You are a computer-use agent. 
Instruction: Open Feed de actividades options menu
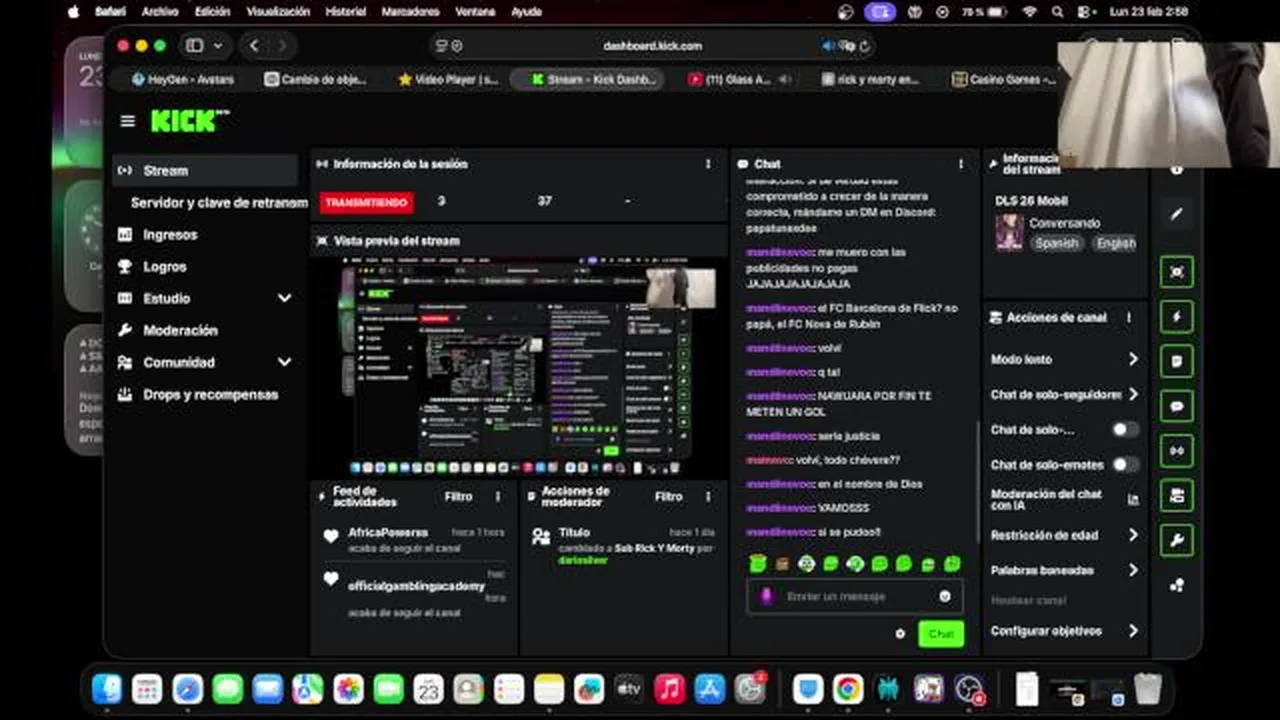[x=498, y=496]
